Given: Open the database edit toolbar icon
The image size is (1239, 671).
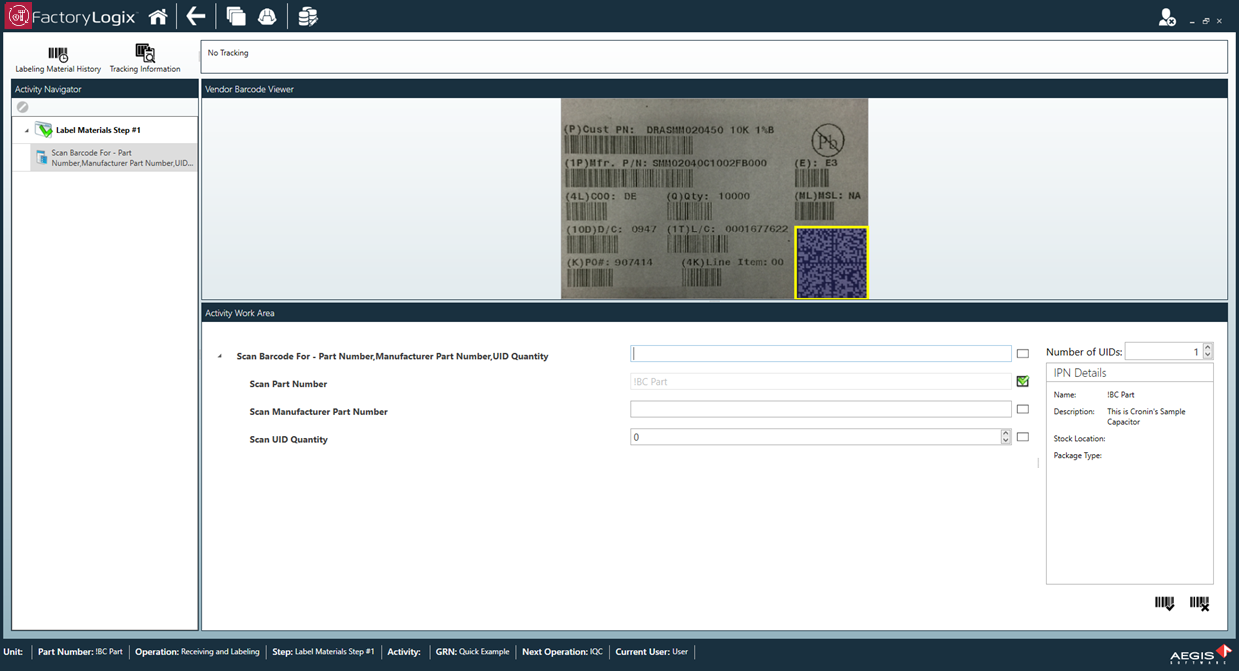Looking at the screenshot, I should (x=307, y=15).
